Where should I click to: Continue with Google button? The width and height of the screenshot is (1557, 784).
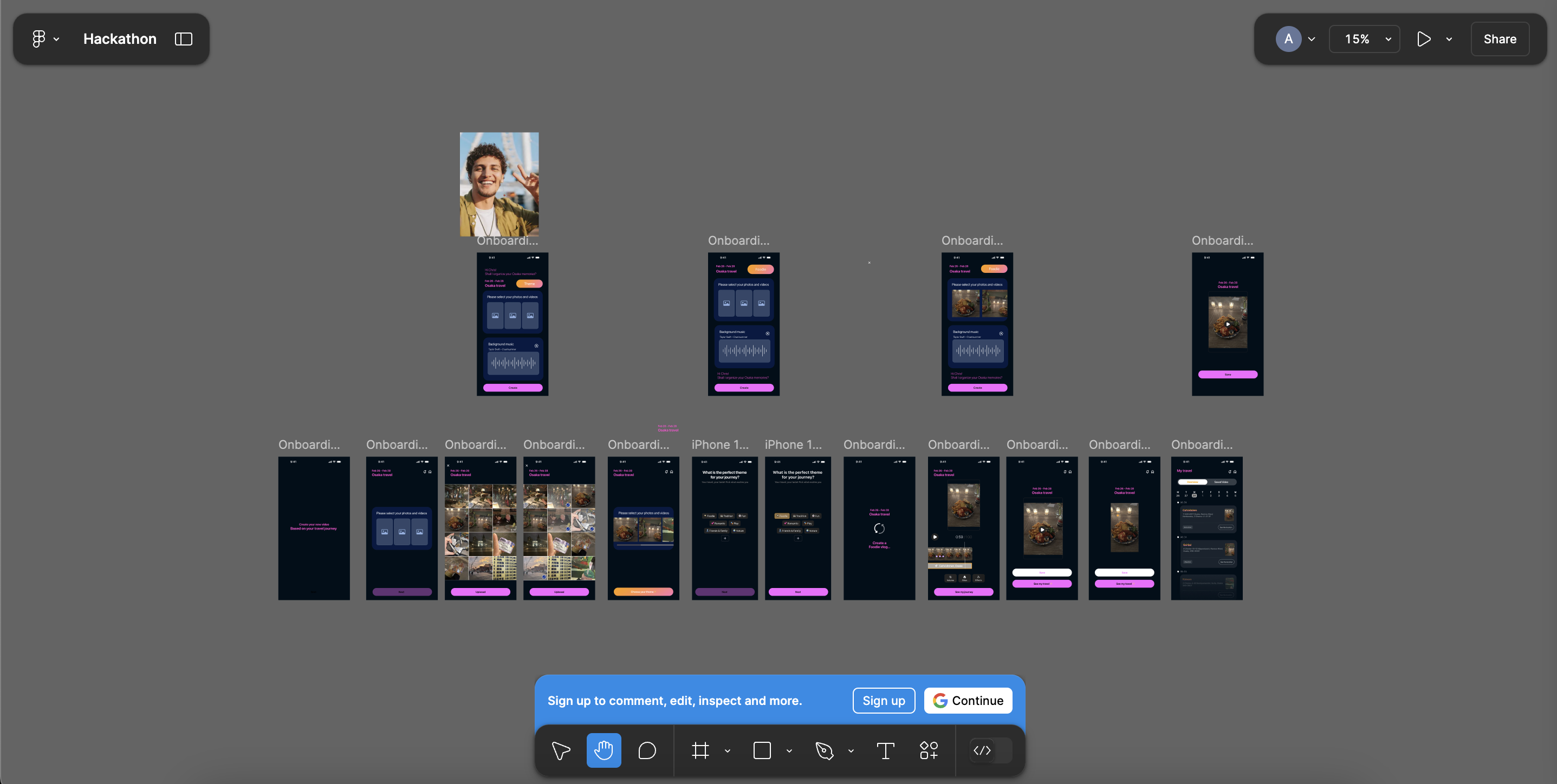pyautogui.click(x=968, y=701)
